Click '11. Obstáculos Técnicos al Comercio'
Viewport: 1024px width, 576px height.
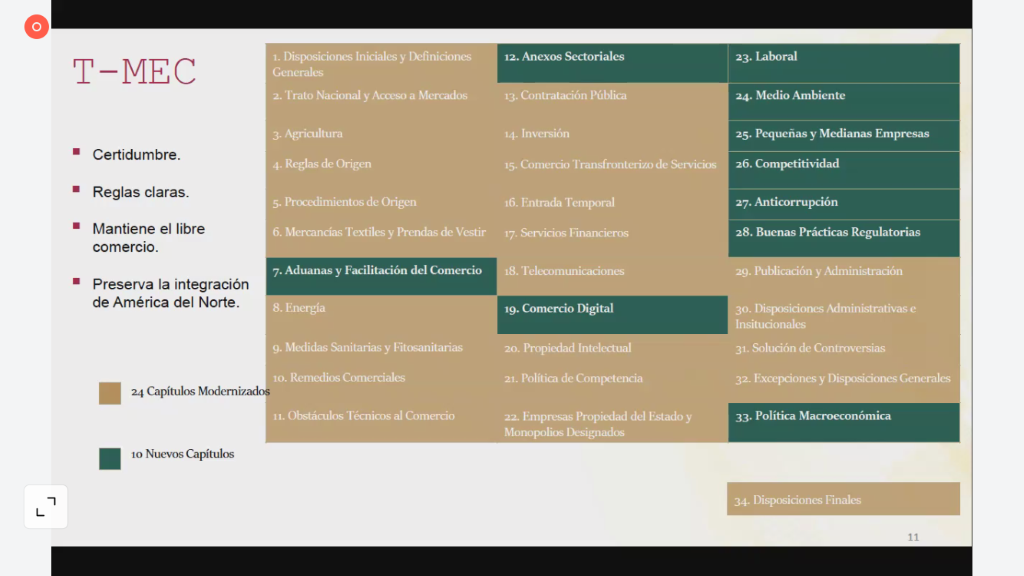(x=381, y=423)
